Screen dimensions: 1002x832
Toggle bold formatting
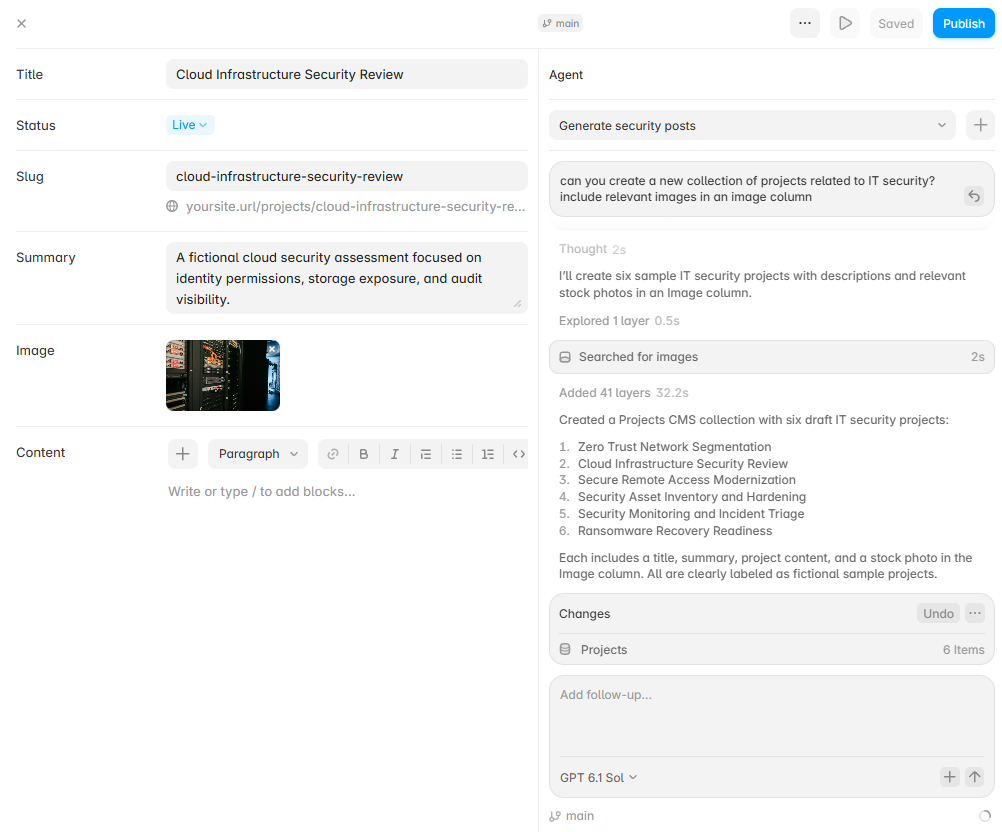pos(364,454)
